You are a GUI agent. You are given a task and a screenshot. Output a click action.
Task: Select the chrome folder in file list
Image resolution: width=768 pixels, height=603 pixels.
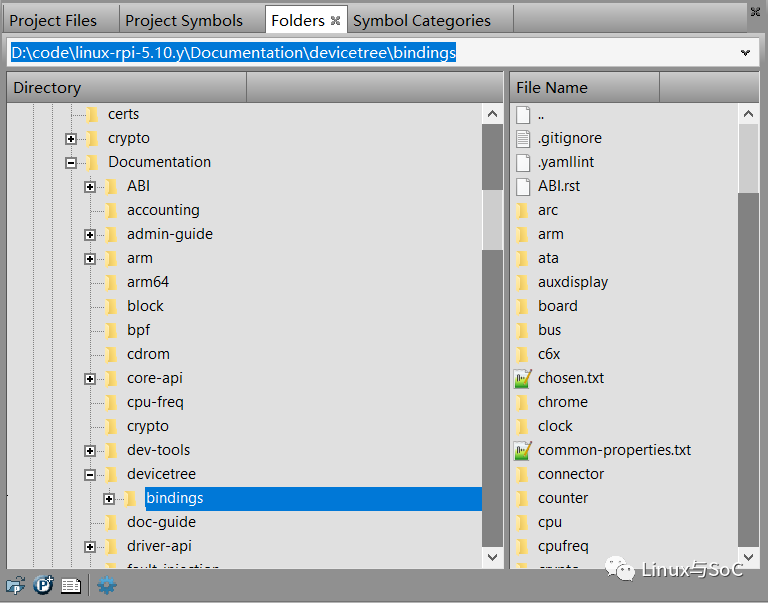click(563, 402)
